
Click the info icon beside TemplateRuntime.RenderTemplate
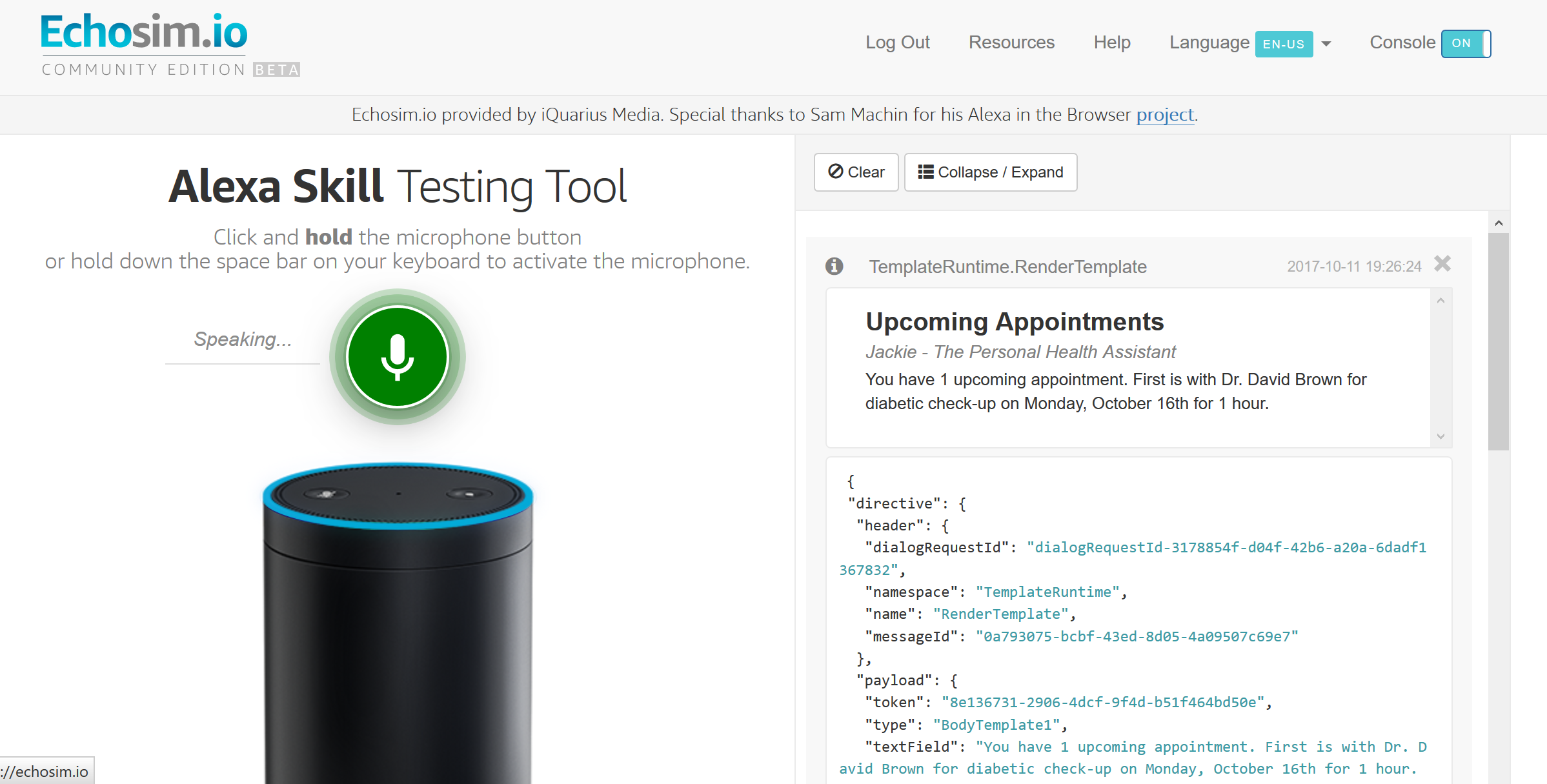tap(834, 266)
